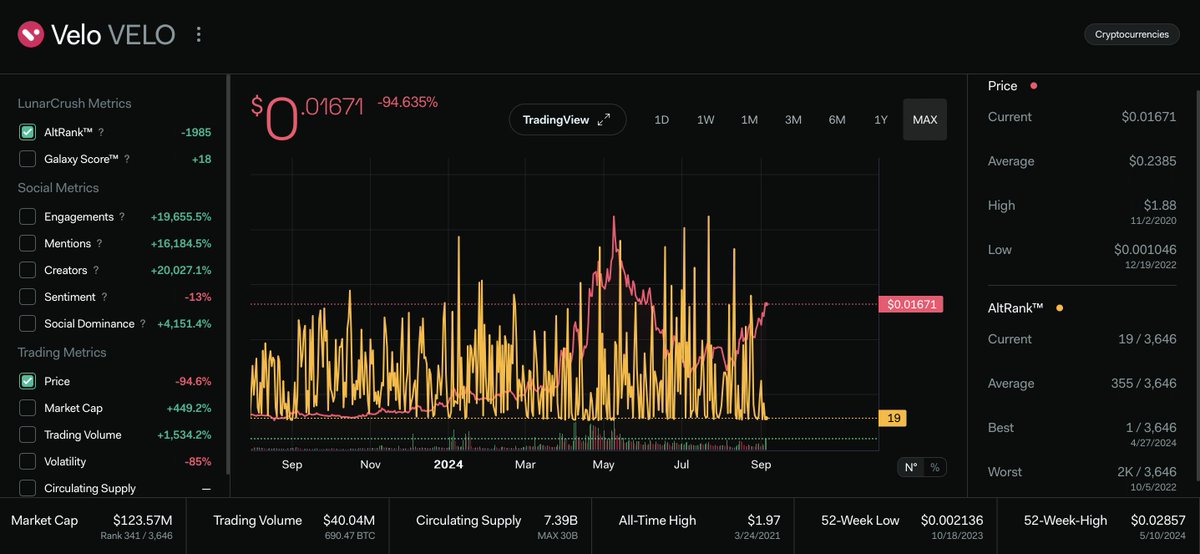Select the 6M time range
The image size is (1200, 554).
point(837,120)
